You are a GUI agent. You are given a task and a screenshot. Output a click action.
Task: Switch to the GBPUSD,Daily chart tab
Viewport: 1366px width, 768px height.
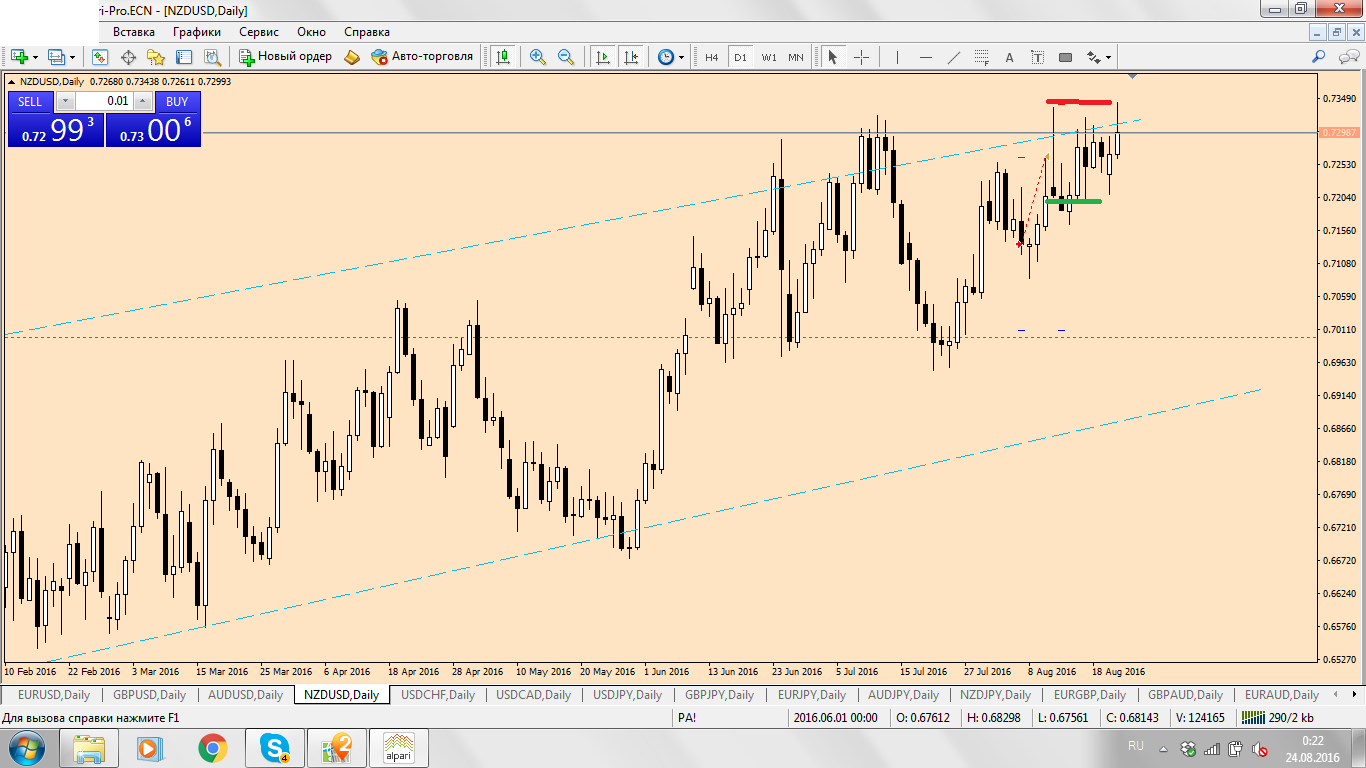pyautogui.click(x=149, y=694)
